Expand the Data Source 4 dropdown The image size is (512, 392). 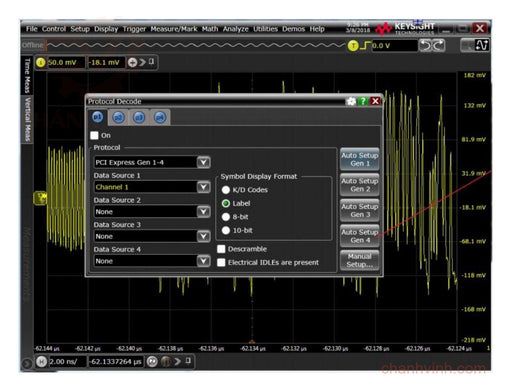(x=203, y=261)
